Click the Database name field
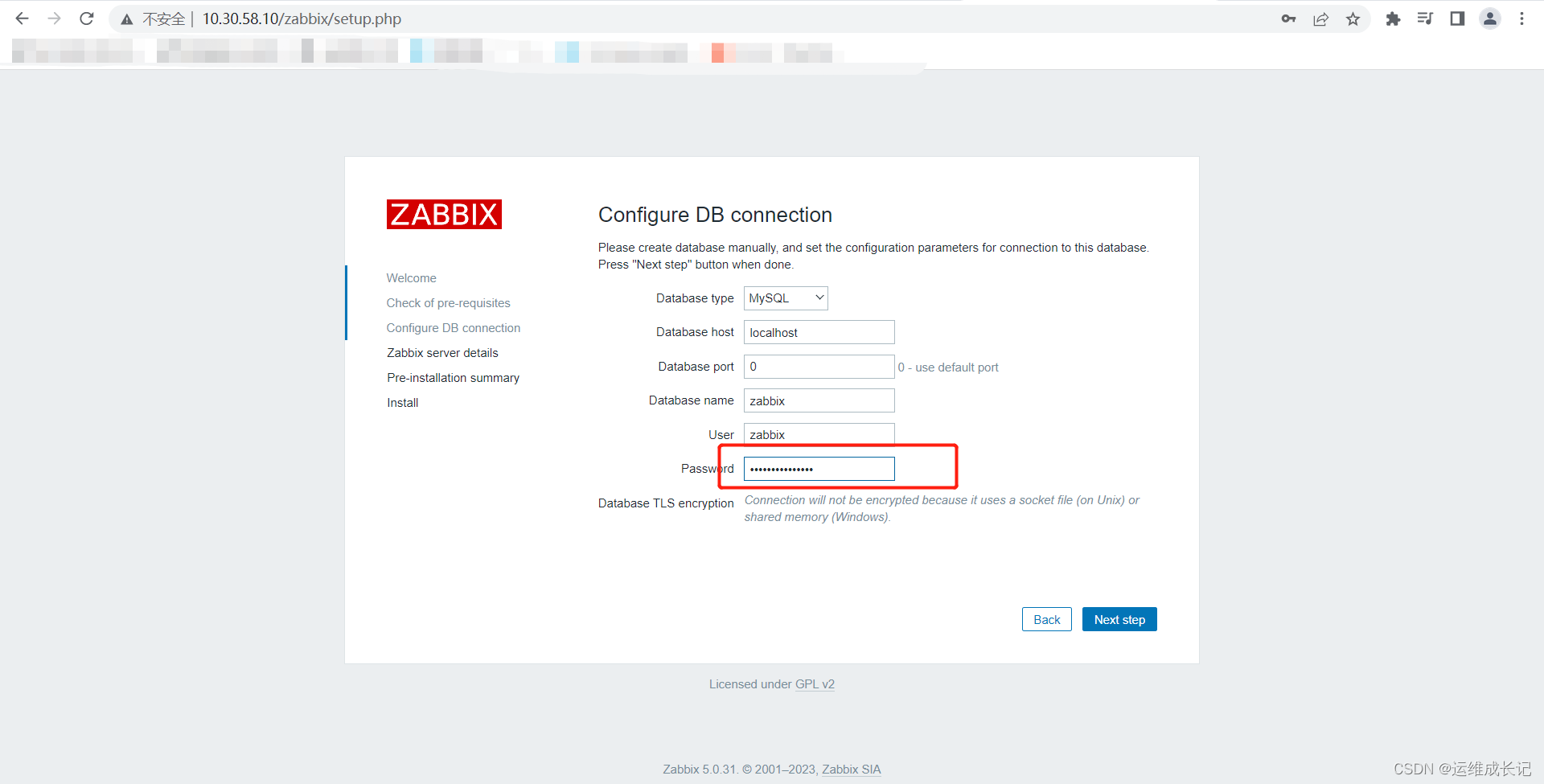Image resolution: width=1544 pixels, height=784 pixels. [819, 400]
